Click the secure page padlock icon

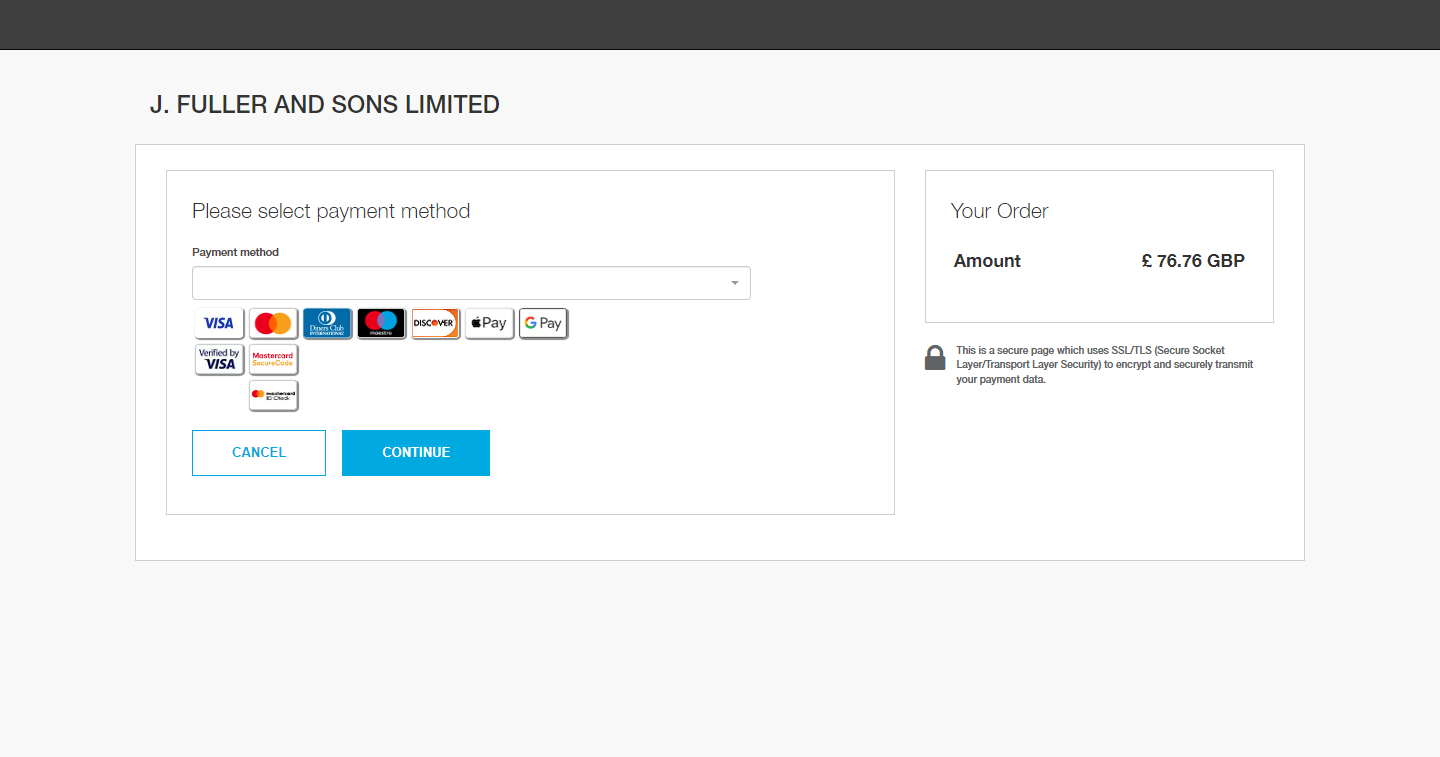[x=935, y=358]
